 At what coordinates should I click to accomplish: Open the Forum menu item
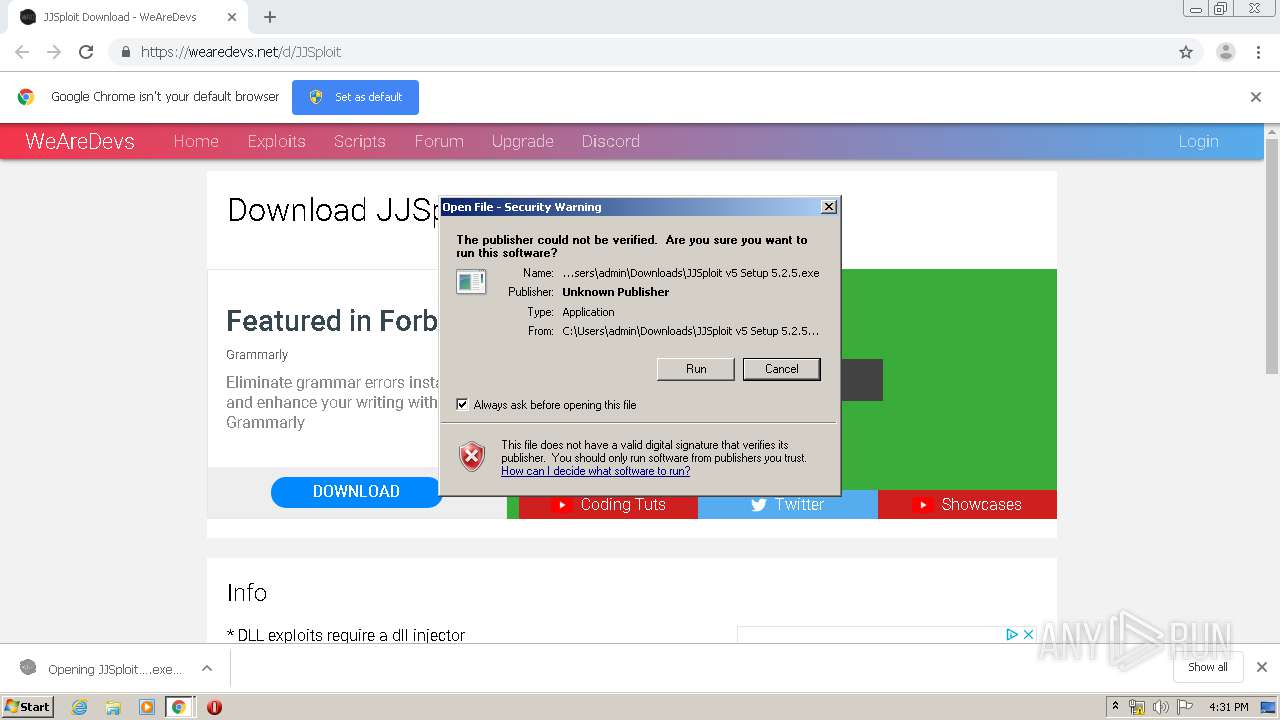point(439,141)
